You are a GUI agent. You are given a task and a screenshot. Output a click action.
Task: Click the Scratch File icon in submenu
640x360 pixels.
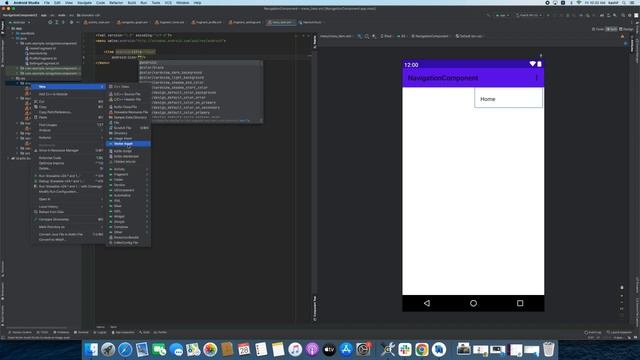click(111, 128)
